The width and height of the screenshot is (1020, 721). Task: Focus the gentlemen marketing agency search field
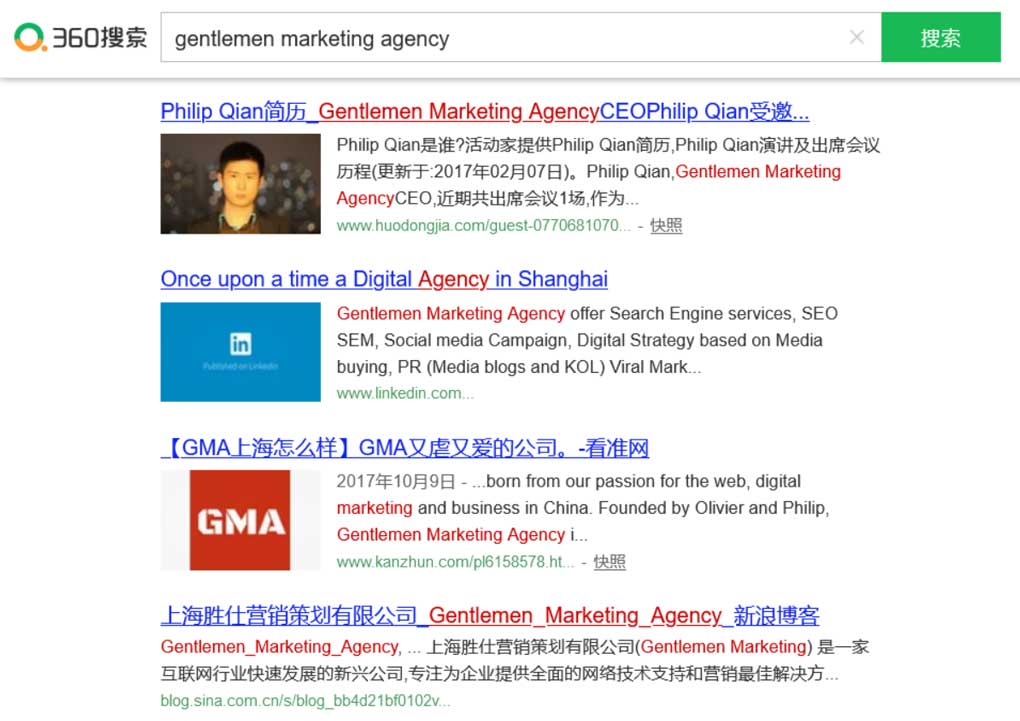click(x=520, y=37)
